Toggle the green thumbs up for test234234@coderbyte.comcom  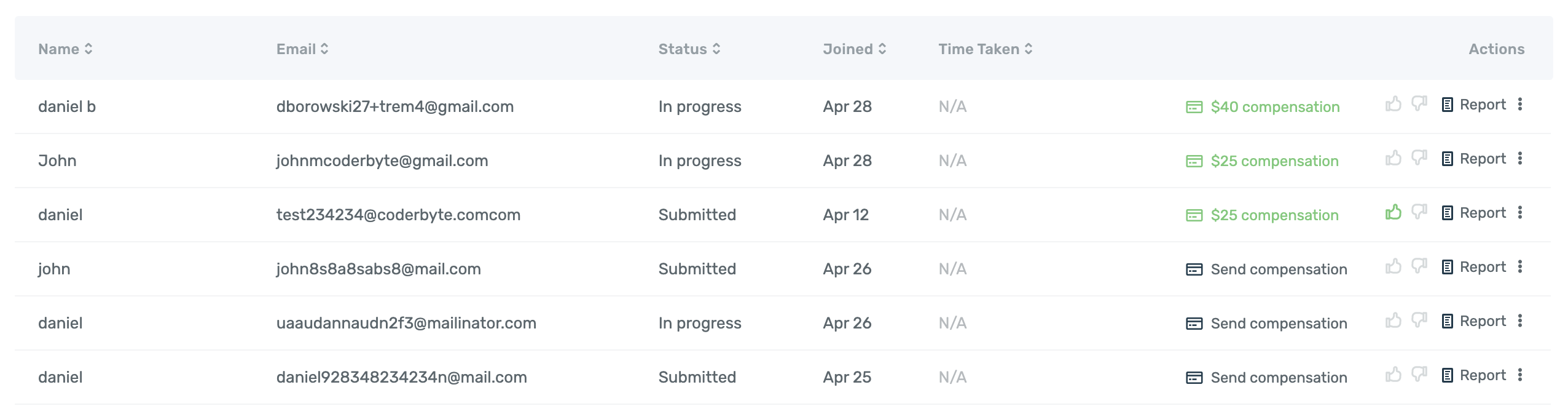coord(1393,212)
